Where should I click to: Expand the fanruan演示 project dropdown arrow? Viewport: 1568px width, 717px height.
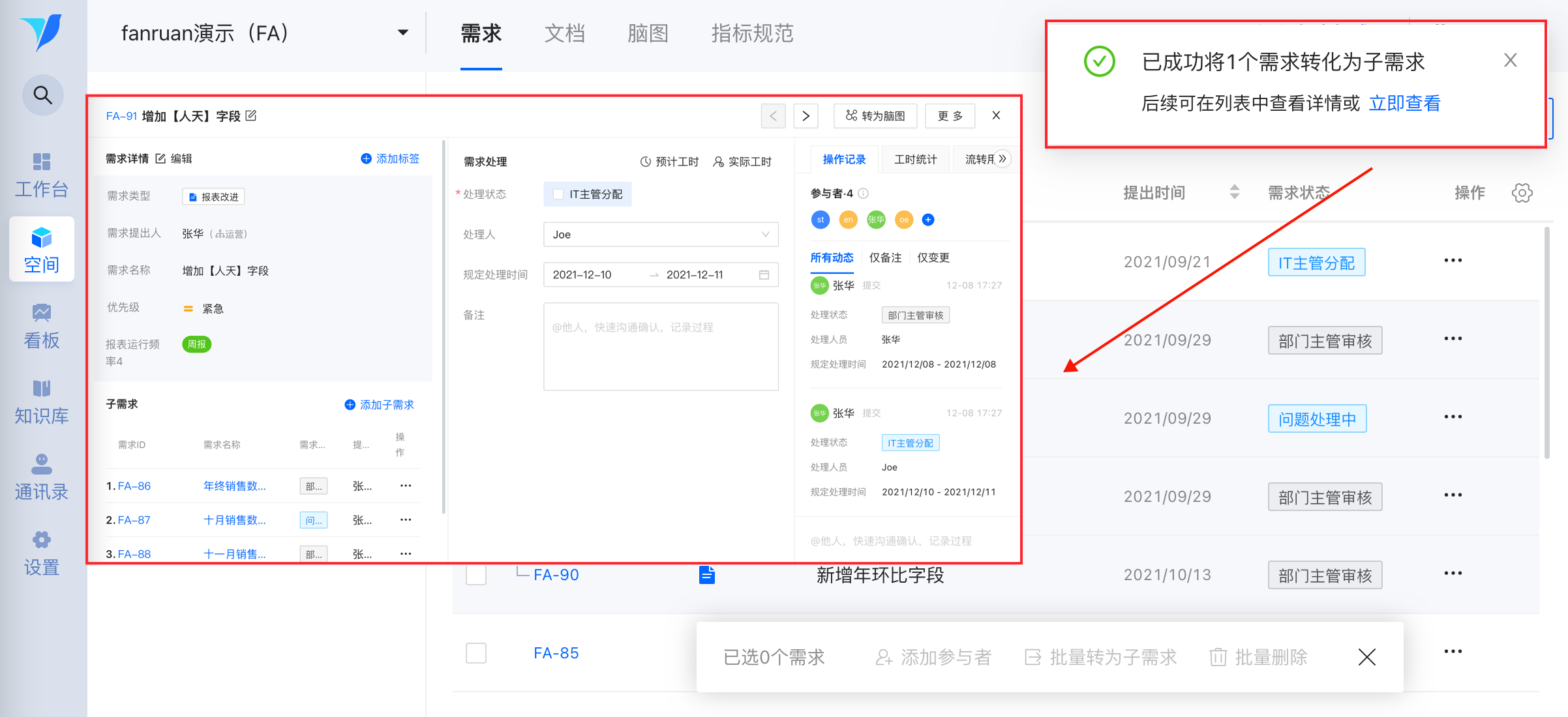402,33
